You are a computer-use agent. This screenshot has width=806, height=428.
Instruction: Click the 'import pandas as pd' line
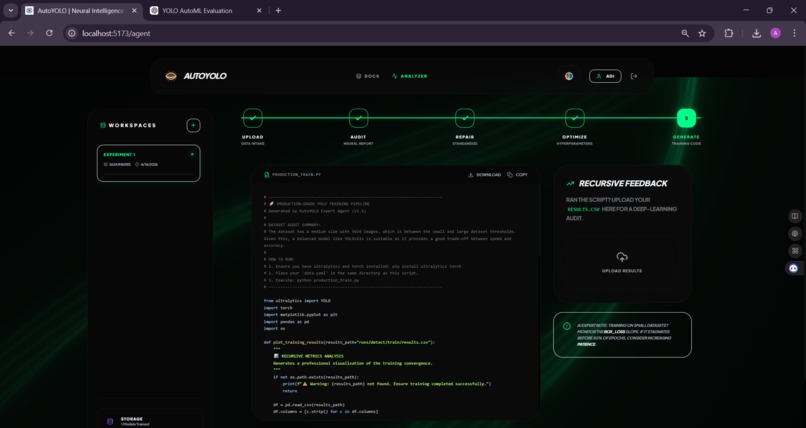tap(286, 322)
